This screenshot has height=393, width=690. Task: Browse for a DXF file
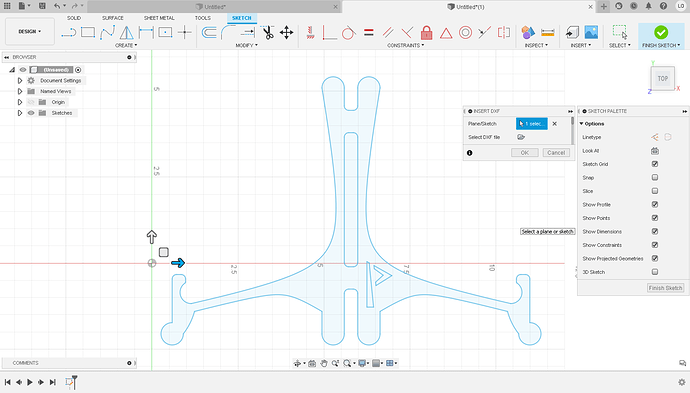click(x=521, y=137)
